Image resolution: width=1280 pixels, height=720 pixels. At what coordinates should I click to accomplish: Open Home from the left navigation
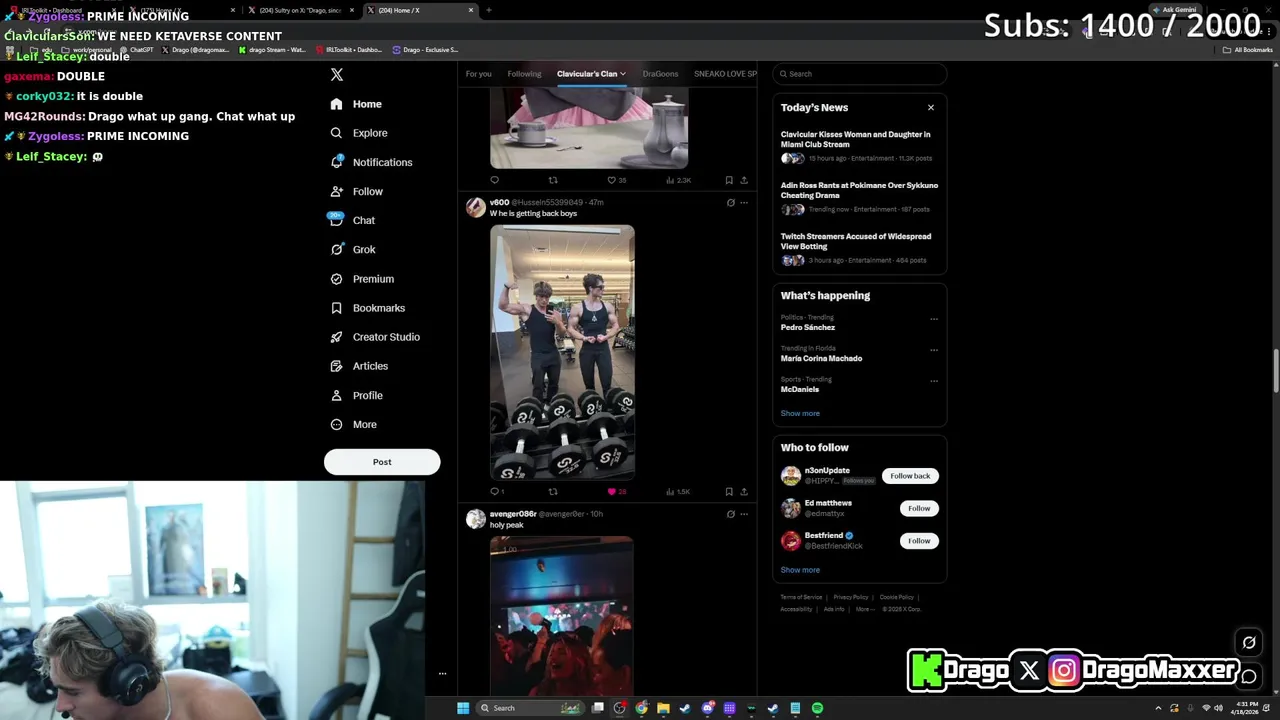356,104
